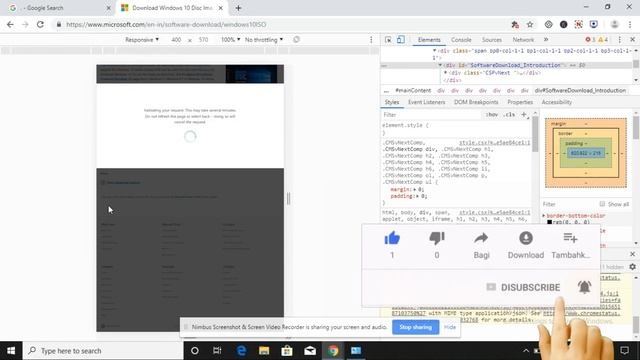Select div#SoftwareDownload_Introduction breadcrumb

click(580, 90)
